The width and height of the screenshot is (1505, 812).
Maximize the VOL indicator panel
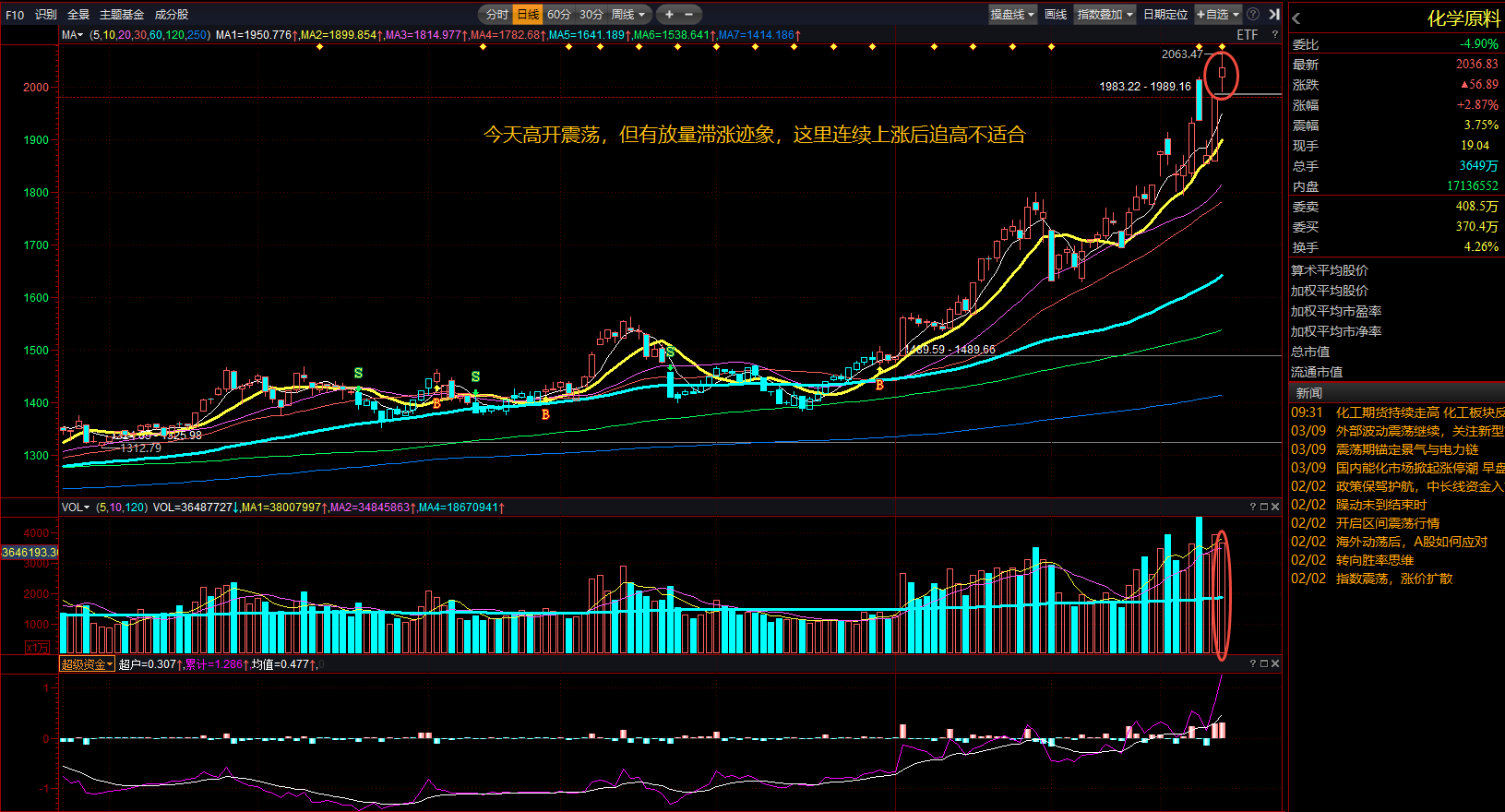pyautogui.click(x=1264, y=507)
